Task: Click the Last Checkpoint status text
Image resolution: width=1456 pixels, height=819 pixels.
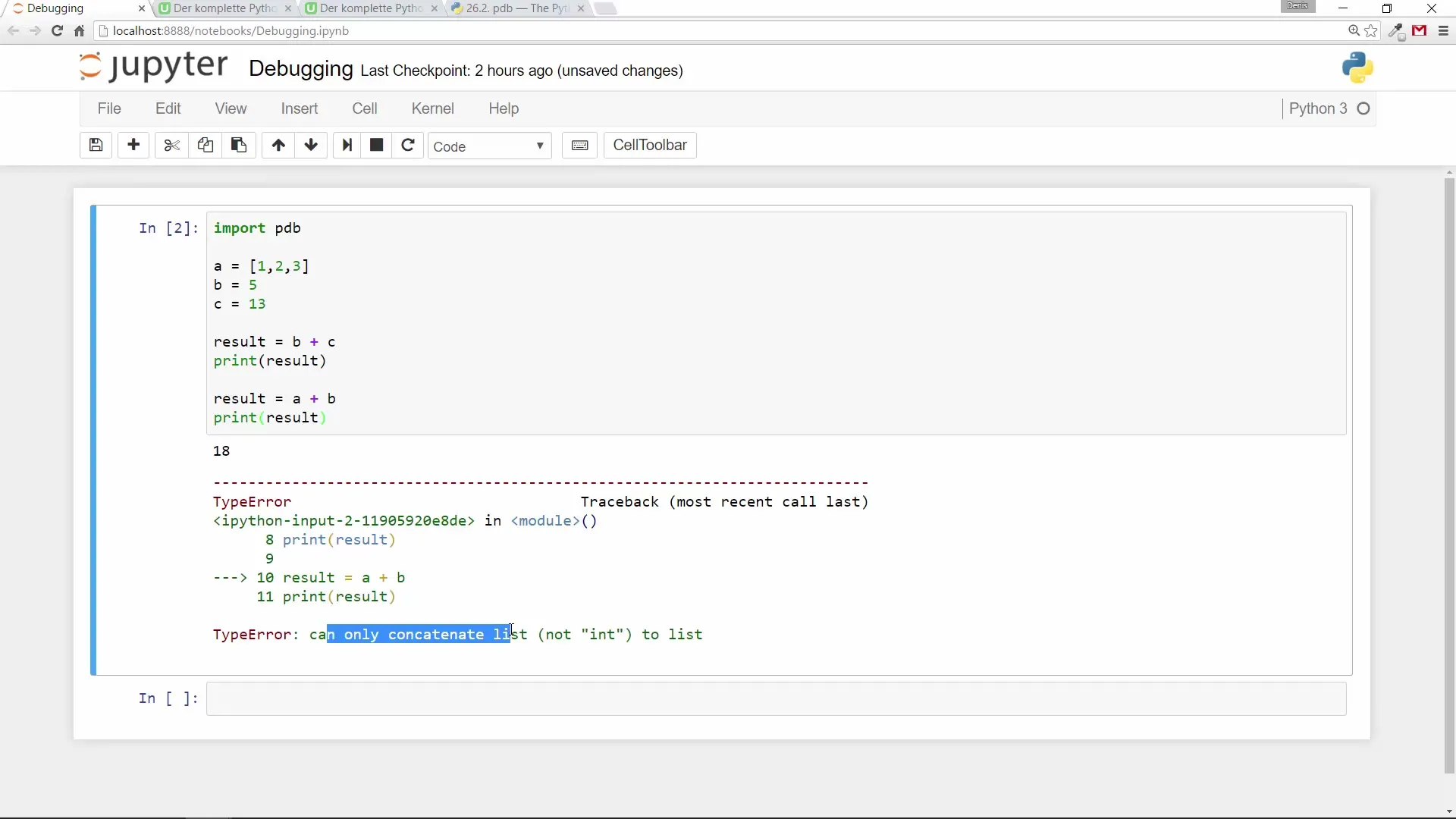Action: pyautogui.click(x=522, y=71)
